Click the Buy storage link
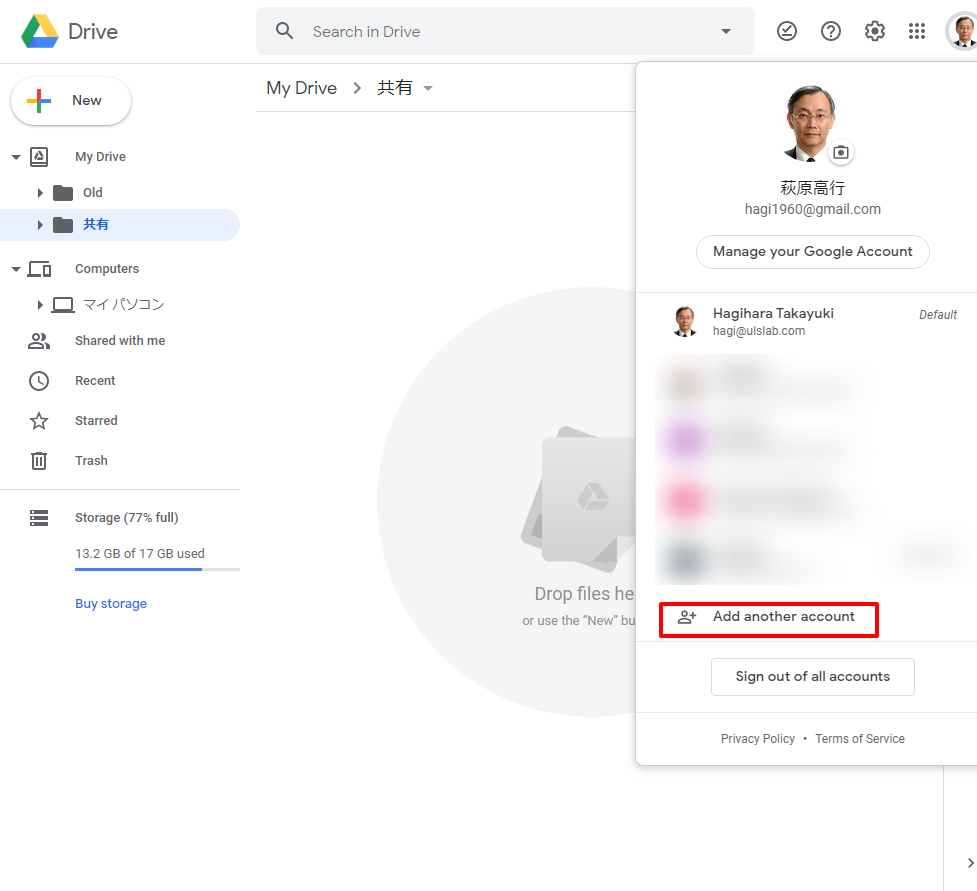 coord(111,604)
